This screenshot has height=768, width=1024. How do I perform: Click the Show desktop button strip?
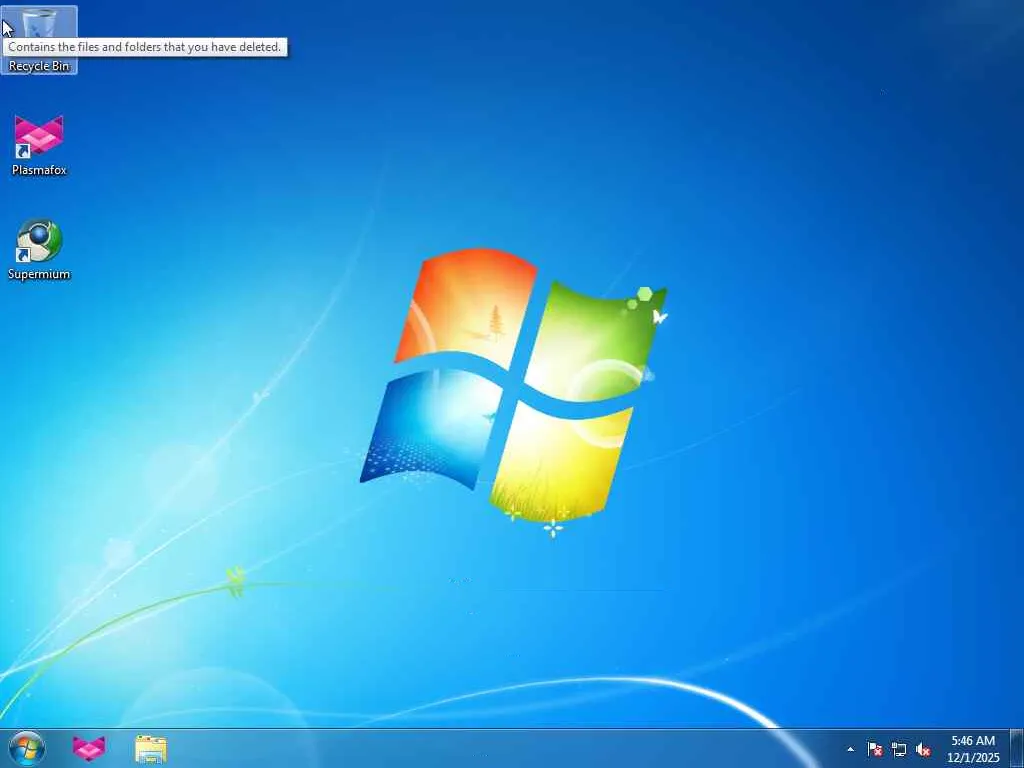point(1017,748)
